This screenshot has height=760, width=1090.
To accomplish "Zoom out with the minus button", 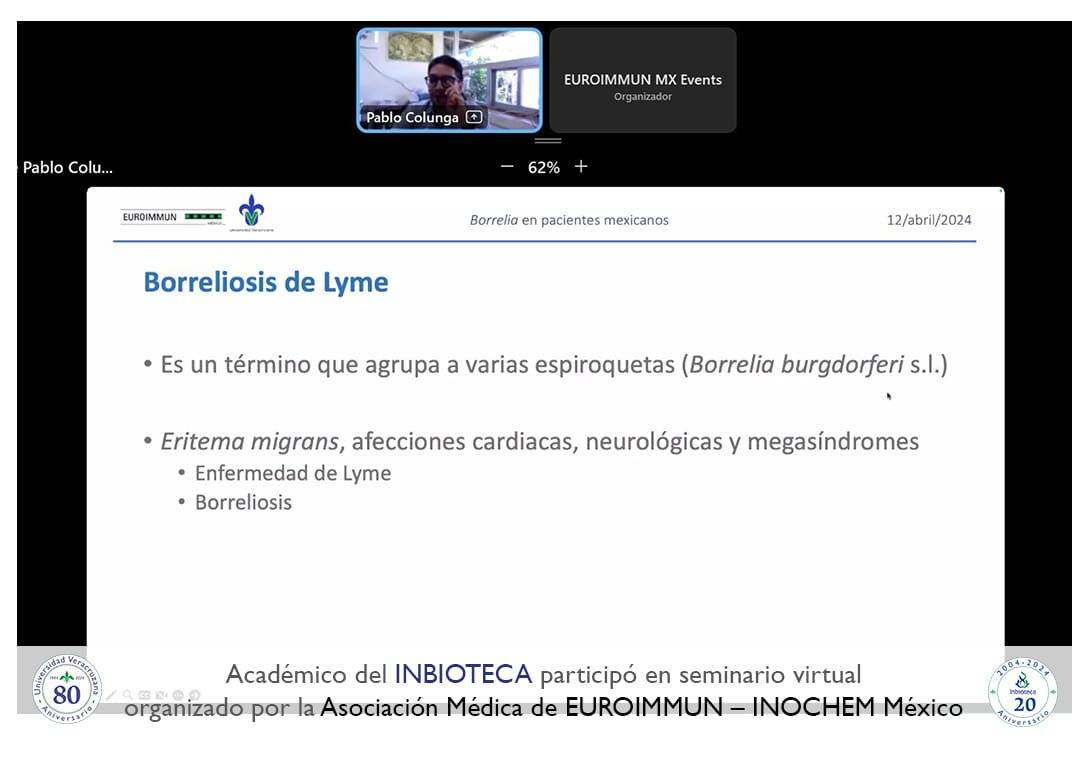I will point(507,167).
